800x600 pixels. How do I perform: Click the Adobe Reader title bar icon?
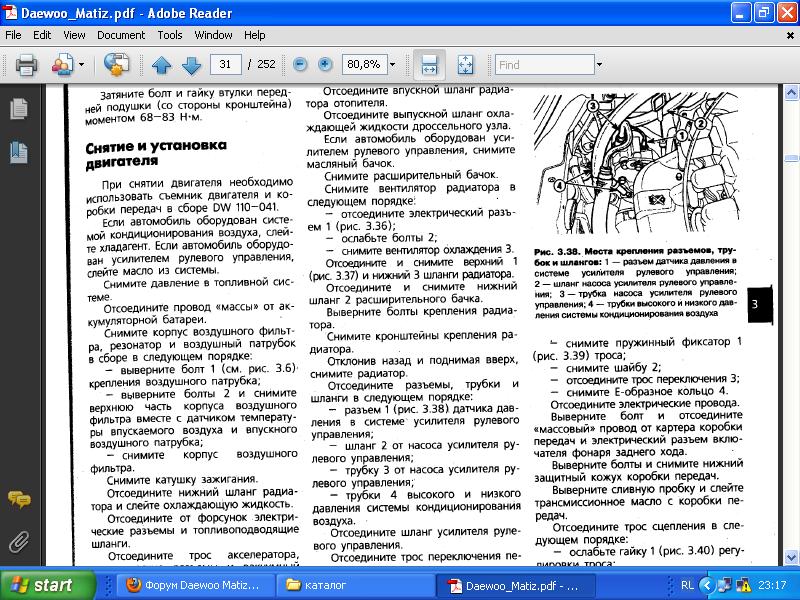[x=9, y=13]
